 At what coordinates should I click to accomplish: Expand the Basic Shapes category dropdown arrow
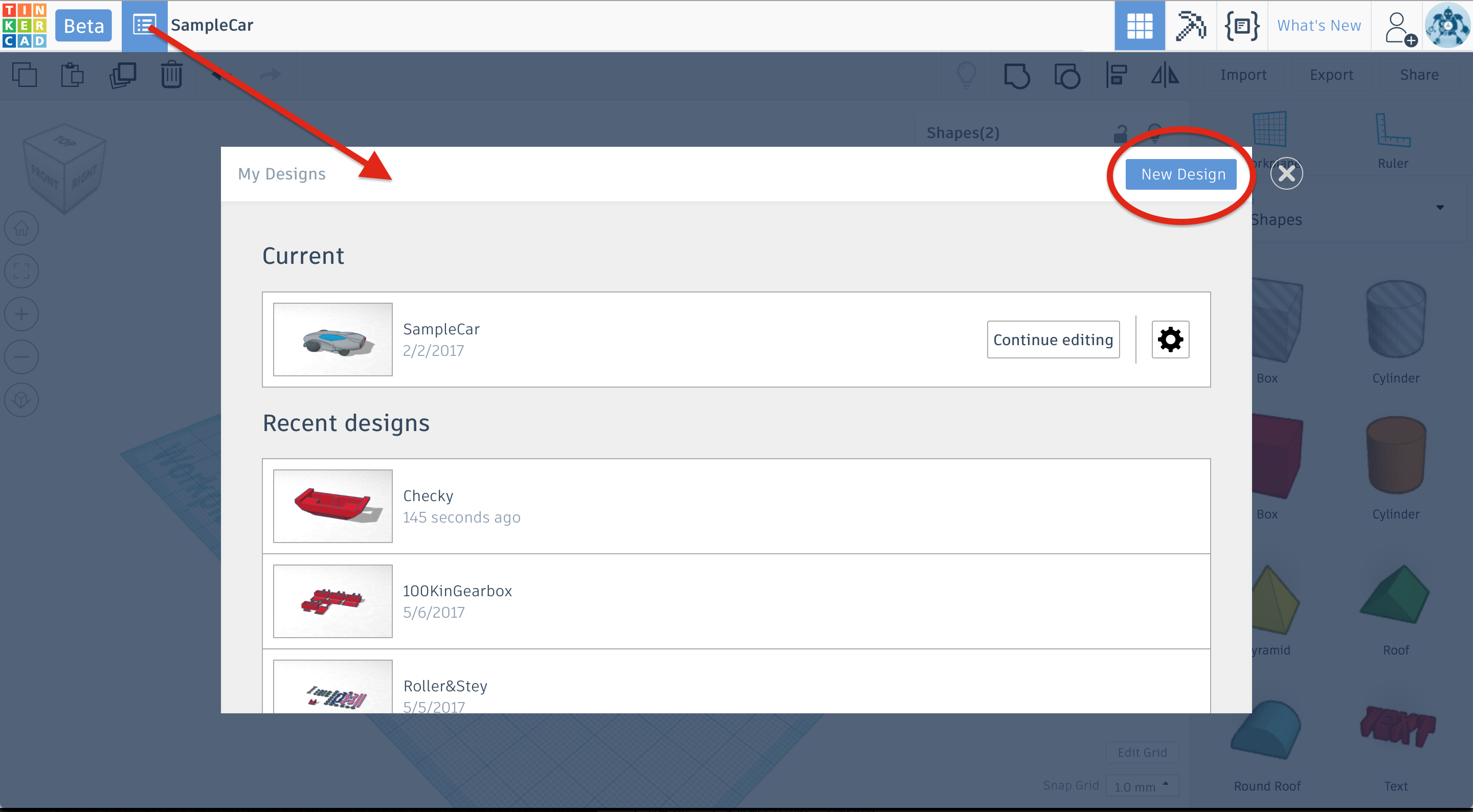point(1440,208)
